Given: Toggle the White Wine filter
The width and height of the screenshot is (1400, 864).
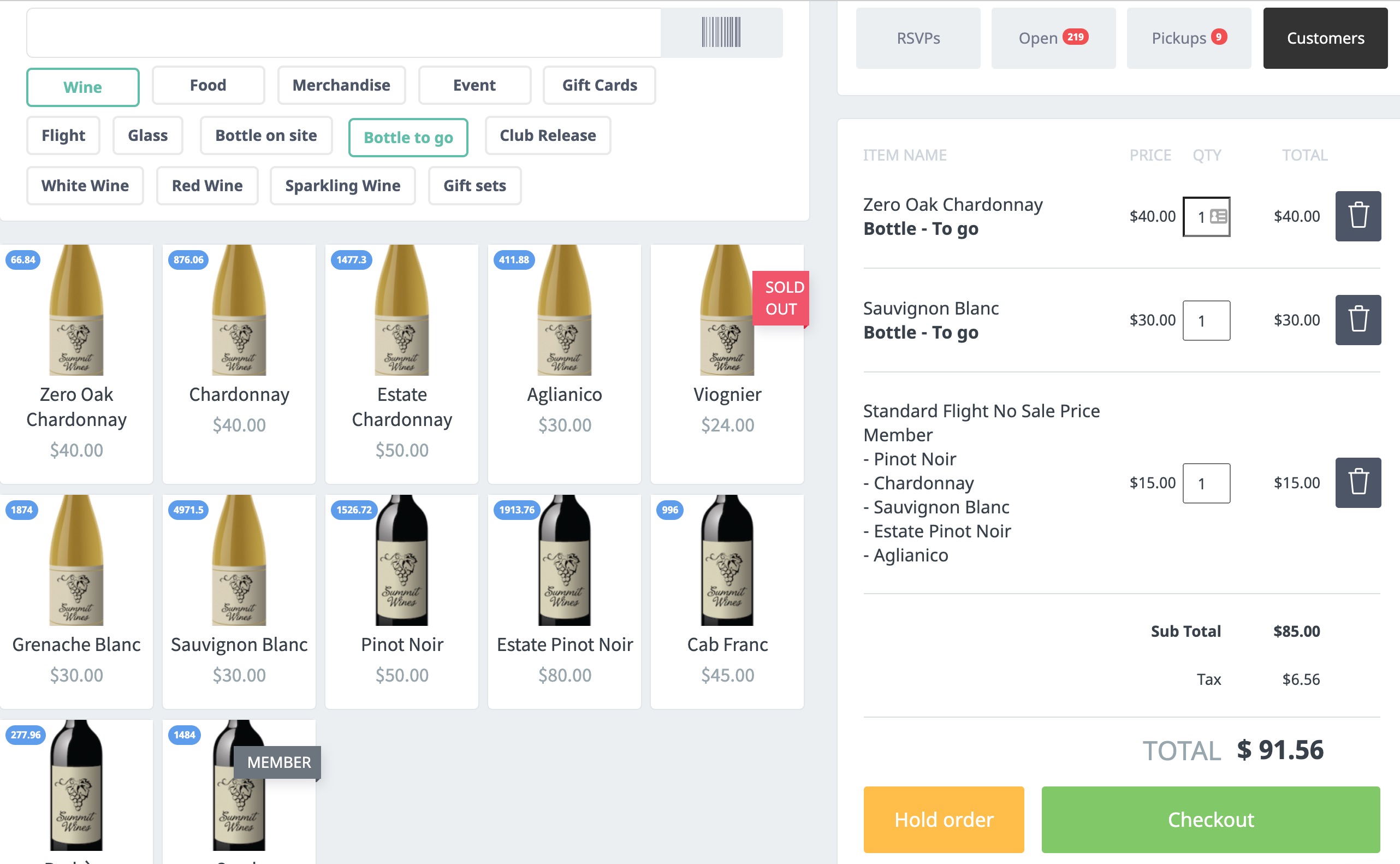Looking at the screenshot, I should click(x=85, y=186).
